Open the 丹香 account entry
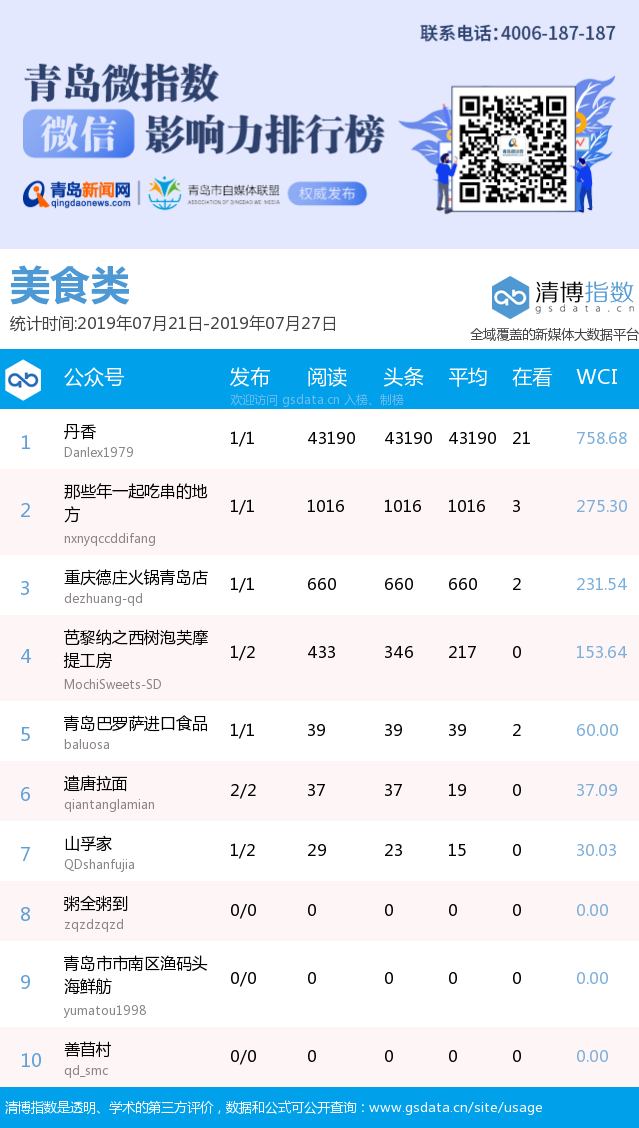This screenshot has height=1128, width=639. 80,432
